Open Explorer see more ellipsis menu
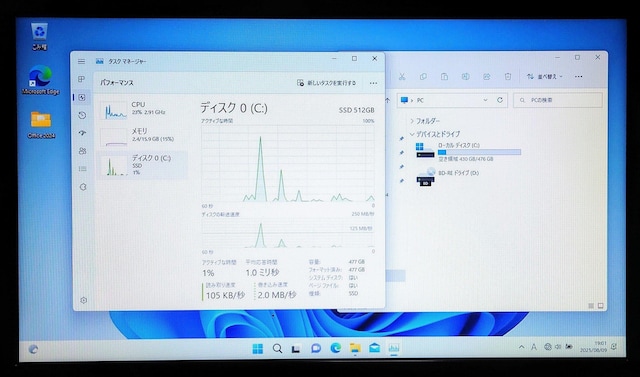Viewport: 640px width, 377px height. click(578, 77)
